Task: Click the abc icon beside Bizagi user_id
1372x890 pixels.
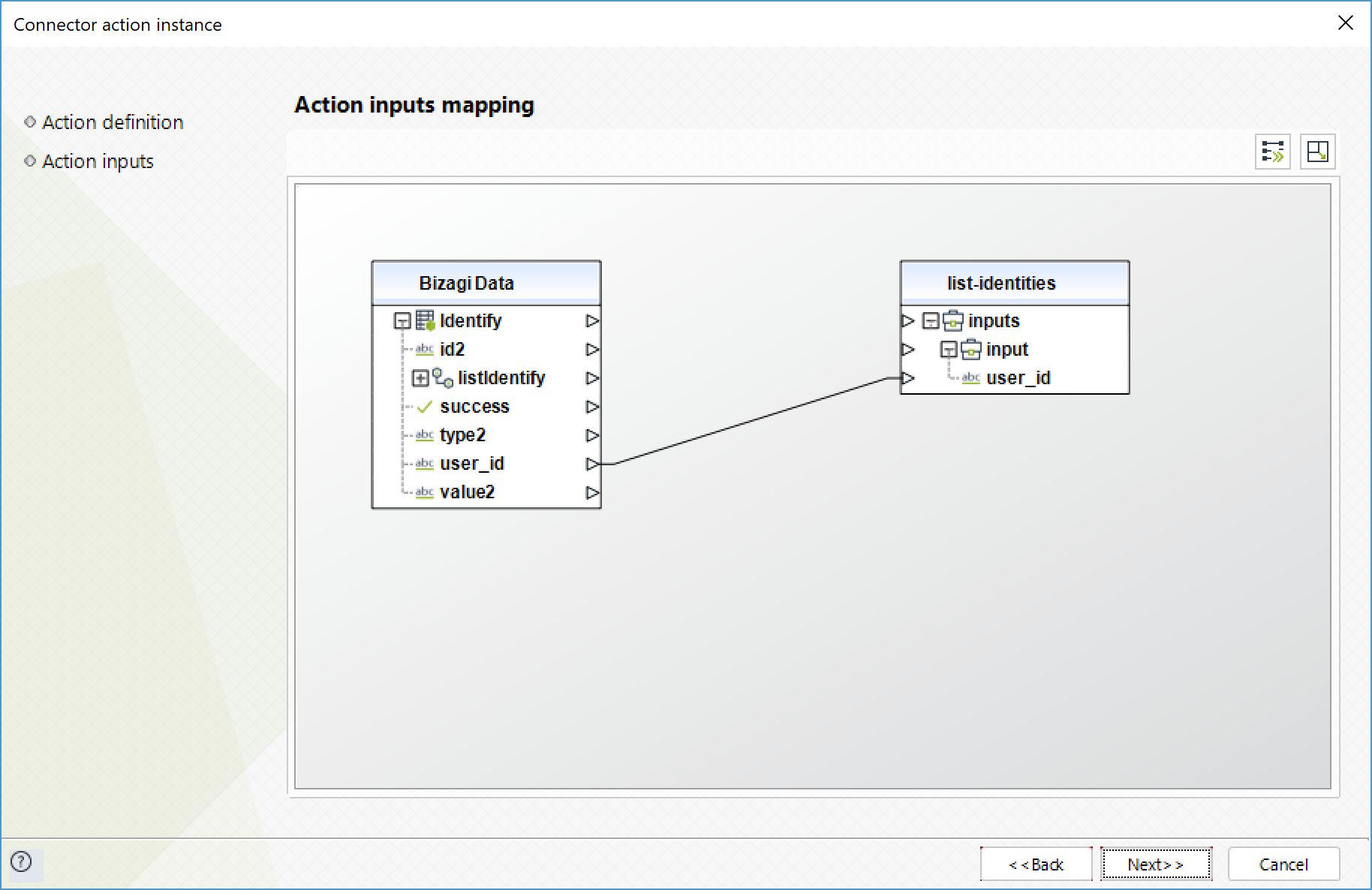Action: coord(424,464)
